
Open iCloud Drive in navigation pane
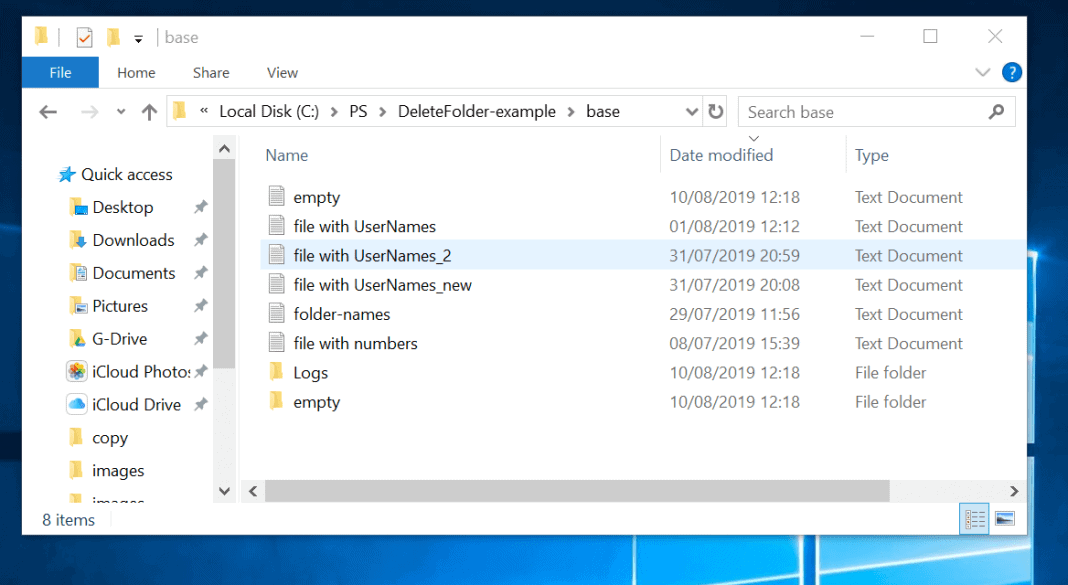[124, 405]
